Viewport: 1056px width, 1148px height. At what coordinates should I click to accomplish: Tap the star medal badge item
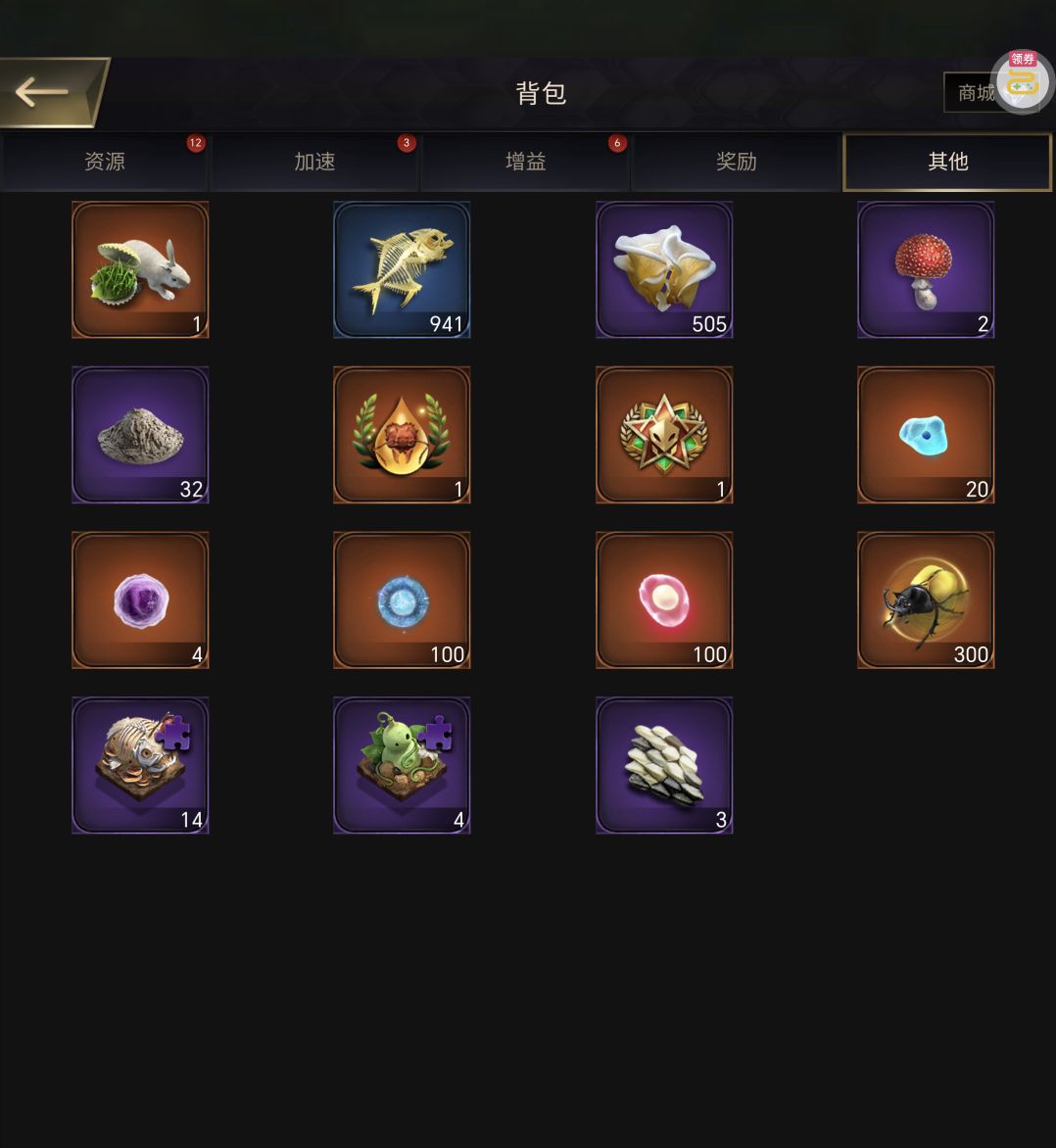[664, 435]
